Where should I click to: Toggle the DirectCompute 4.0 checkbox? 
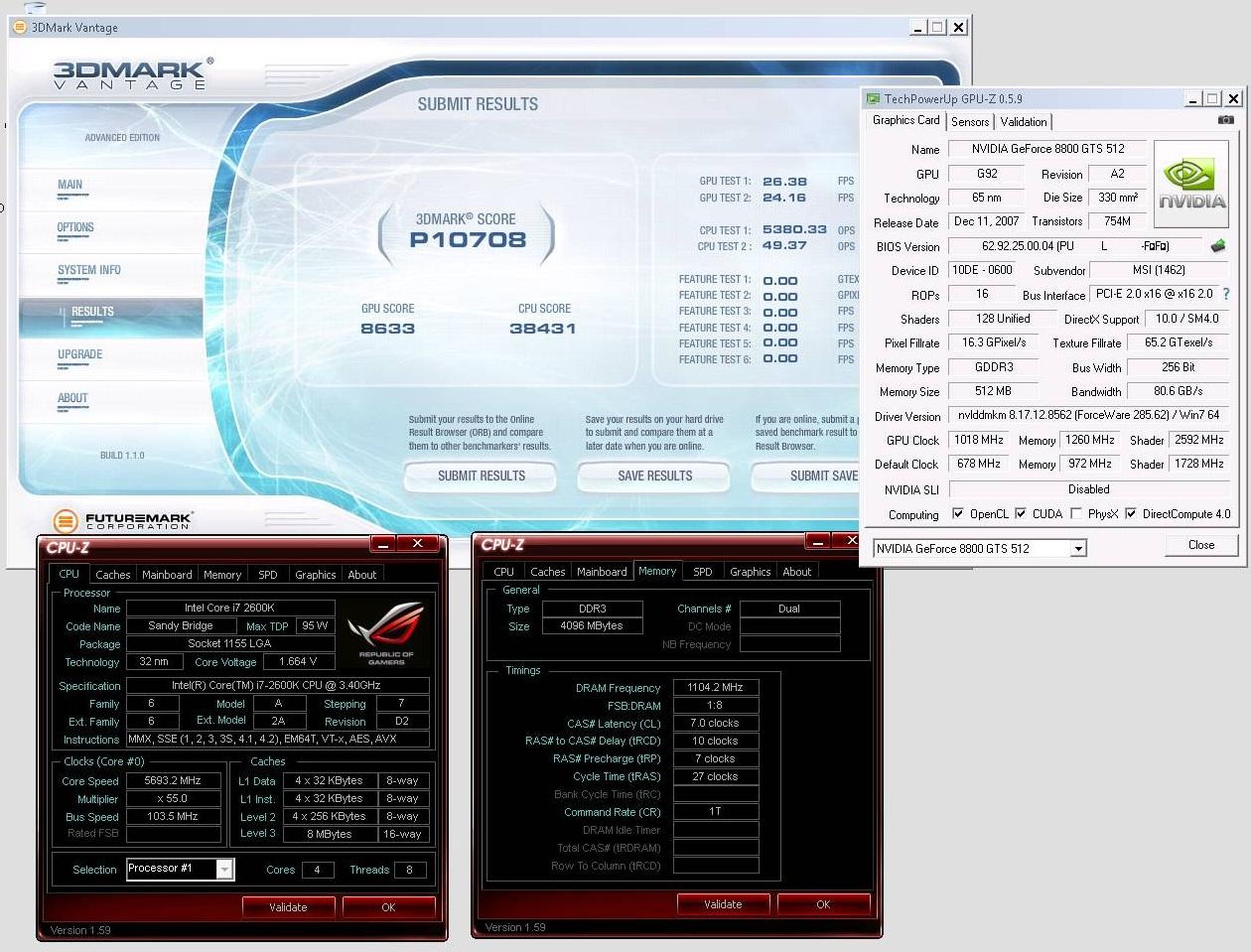[1130, 513]
